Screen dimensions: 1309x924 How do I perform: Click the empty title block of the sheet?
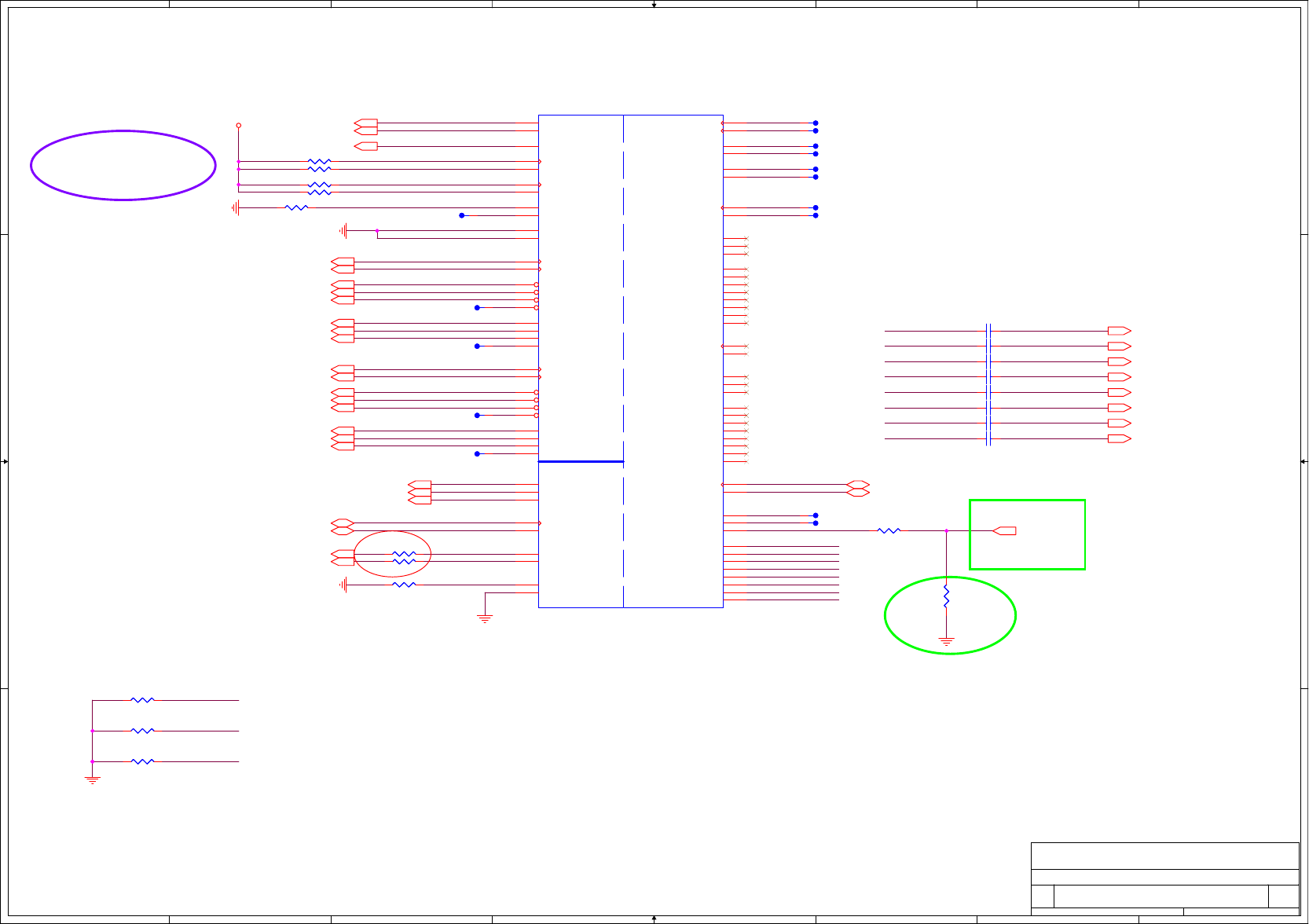point(1164,878)
